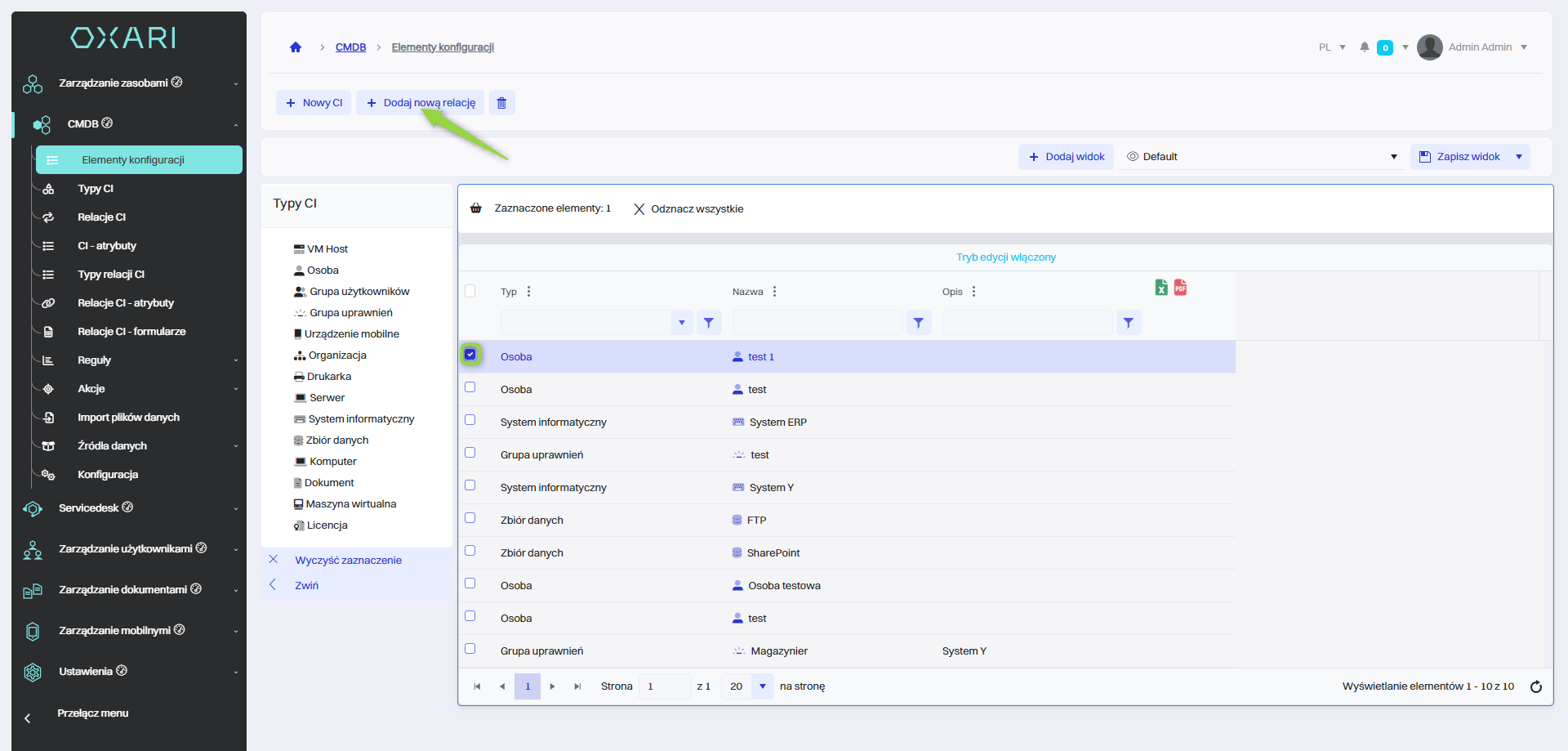Image resolution: width=1568 pixels, height=751 pixels.
Task: Open Typy CI in the sidebar
Action: pos(96,189)
